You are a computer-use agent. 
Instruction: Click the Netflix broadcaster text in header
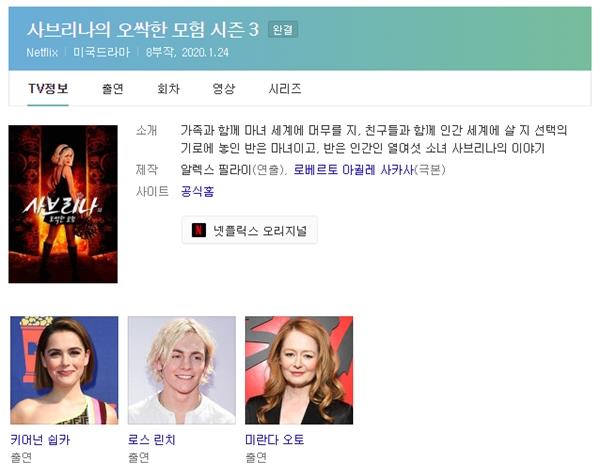(x=42, y=52)
